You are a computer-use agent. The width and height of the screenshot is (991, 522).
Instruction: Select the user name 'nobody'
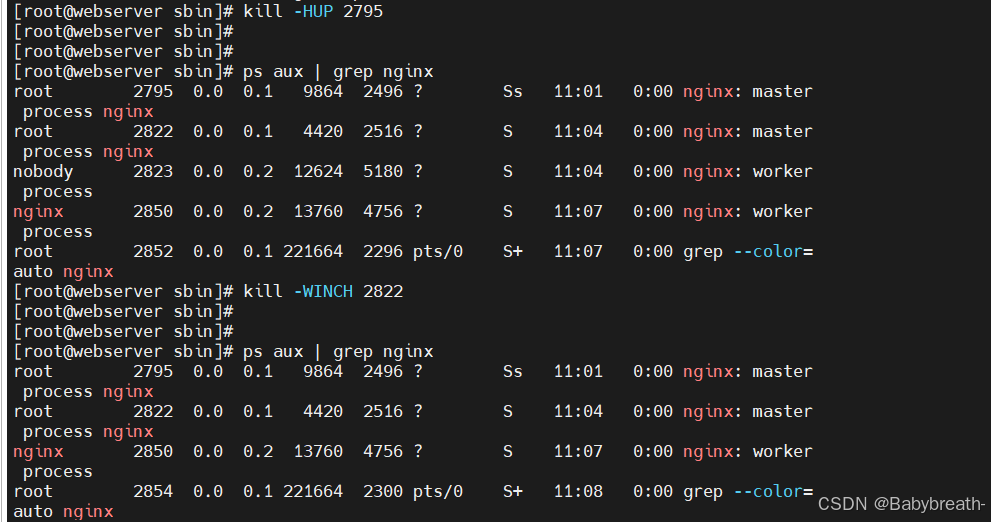point(43,172)
